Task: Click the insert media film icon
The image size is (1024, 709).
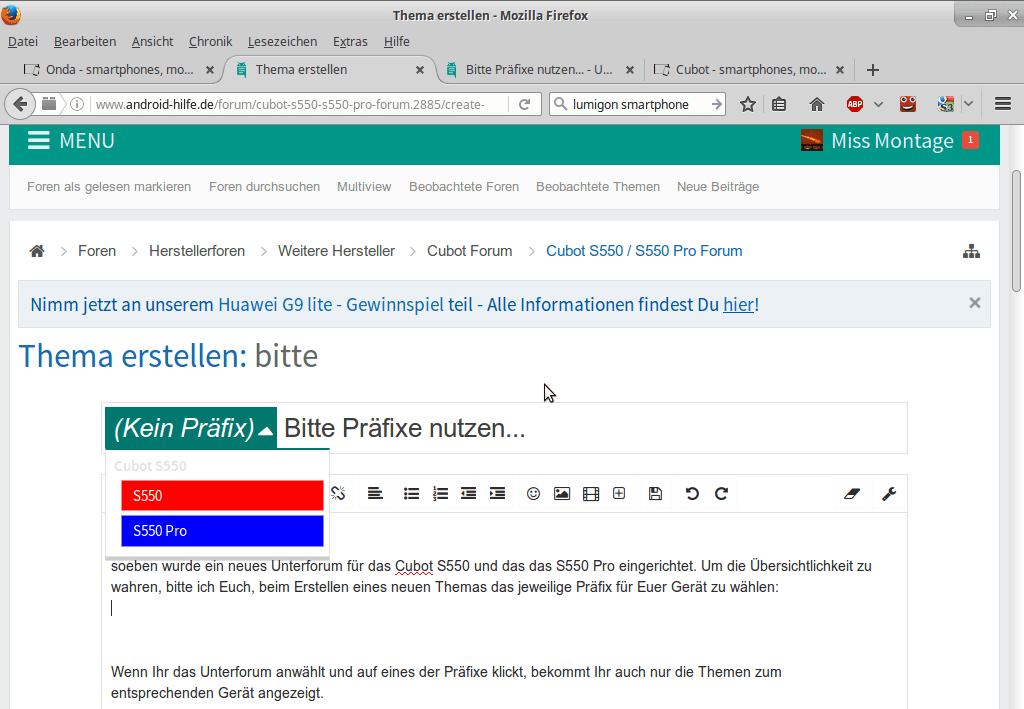Action: [x=591, y=493]
